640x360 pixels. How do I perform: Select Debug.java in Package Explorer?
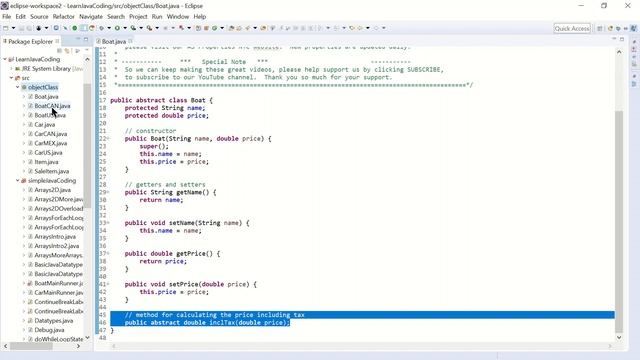[49, 330]
